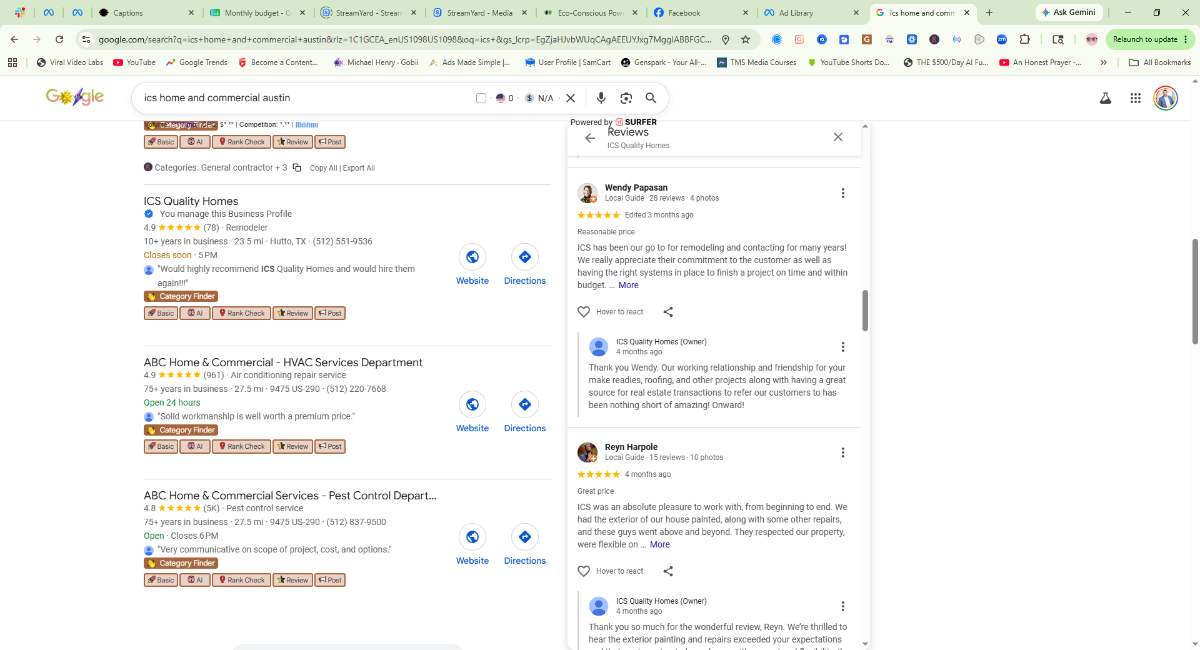This screenshot has height=650, width=1200.
Task: Tick the checkbox inside the search bar
Action: point(481,98)
